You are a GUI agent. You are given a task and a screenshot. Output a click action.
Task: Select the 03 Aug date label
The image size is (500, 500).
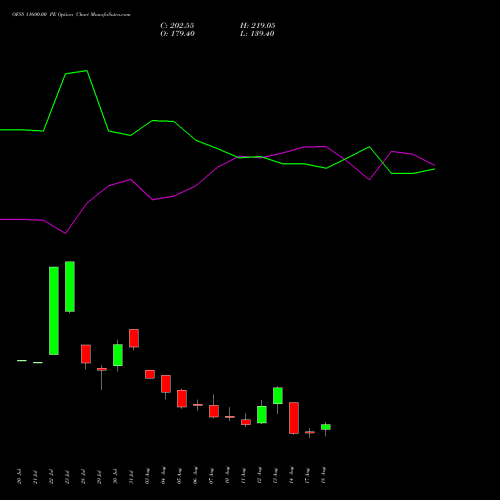click(147, 476)
